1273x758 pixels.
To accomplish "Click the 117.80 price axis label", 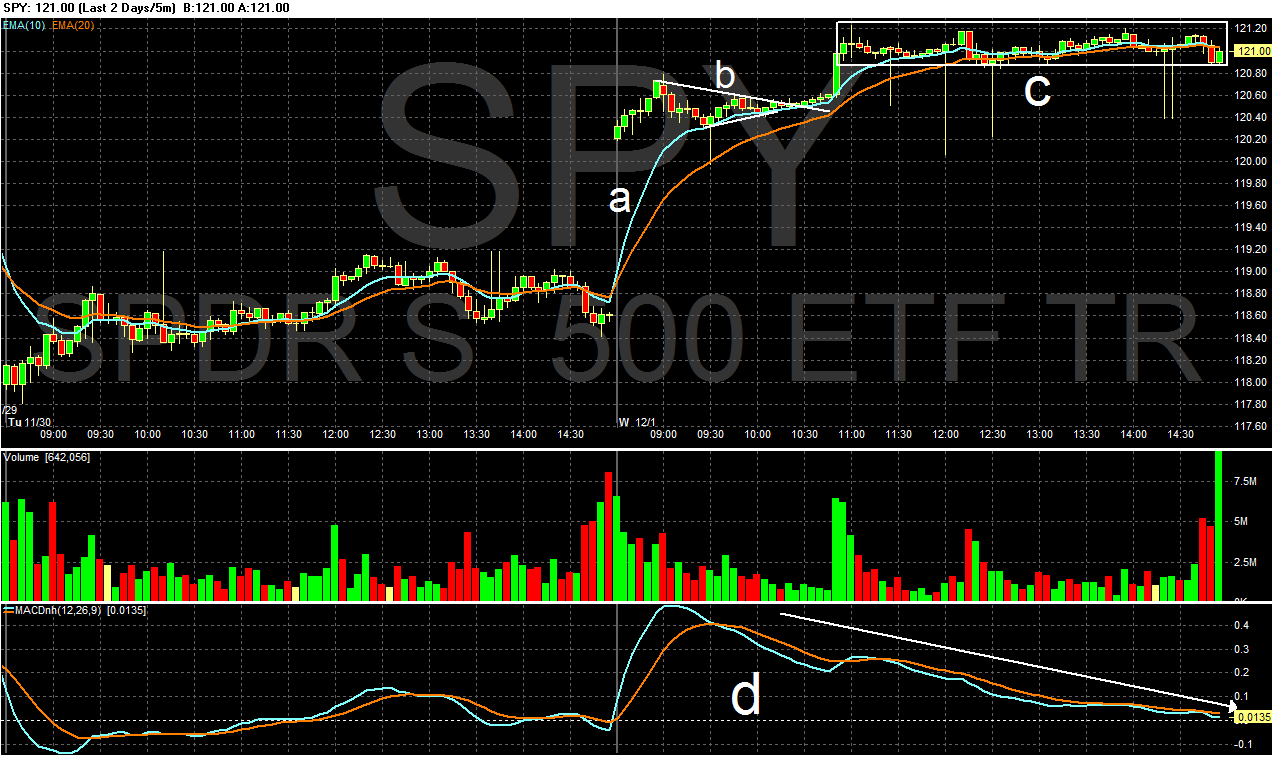I will [x=1253, y=404].
